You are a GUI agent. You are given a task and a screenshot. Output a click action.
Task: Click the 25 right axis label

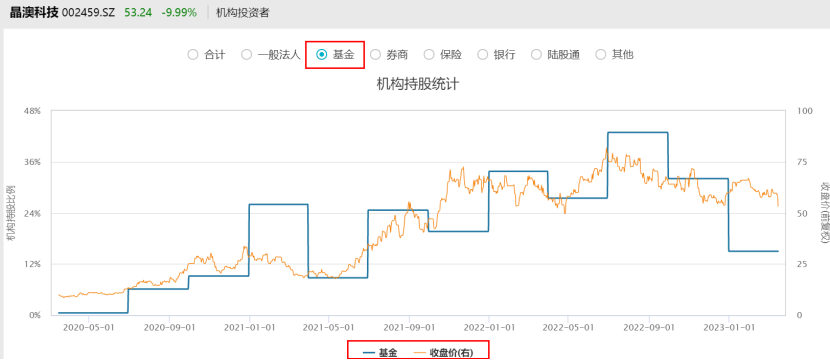[x=801, y=264]
